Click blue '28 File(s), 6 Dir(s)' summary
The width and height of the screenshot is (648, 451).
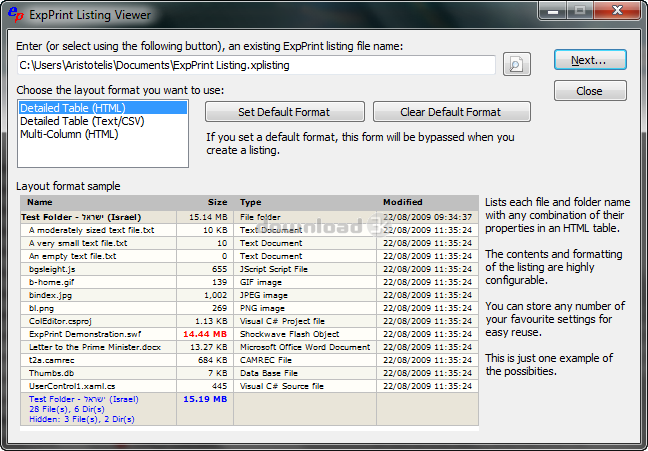pyautogui.click(x=67, y=409)
